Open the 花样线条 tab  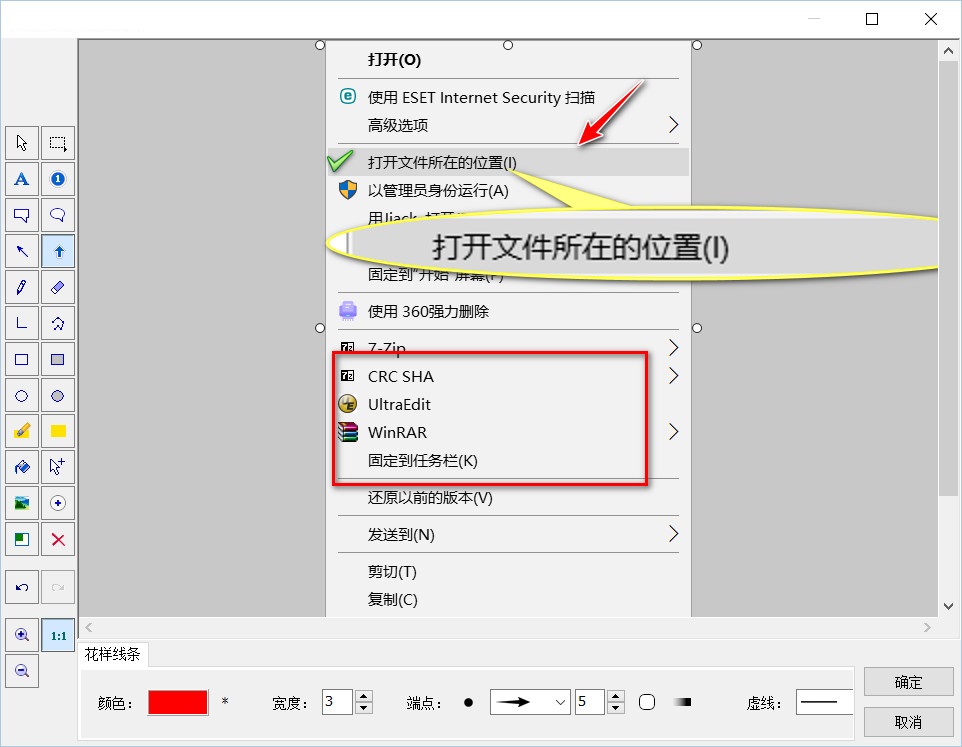point(112,654)
